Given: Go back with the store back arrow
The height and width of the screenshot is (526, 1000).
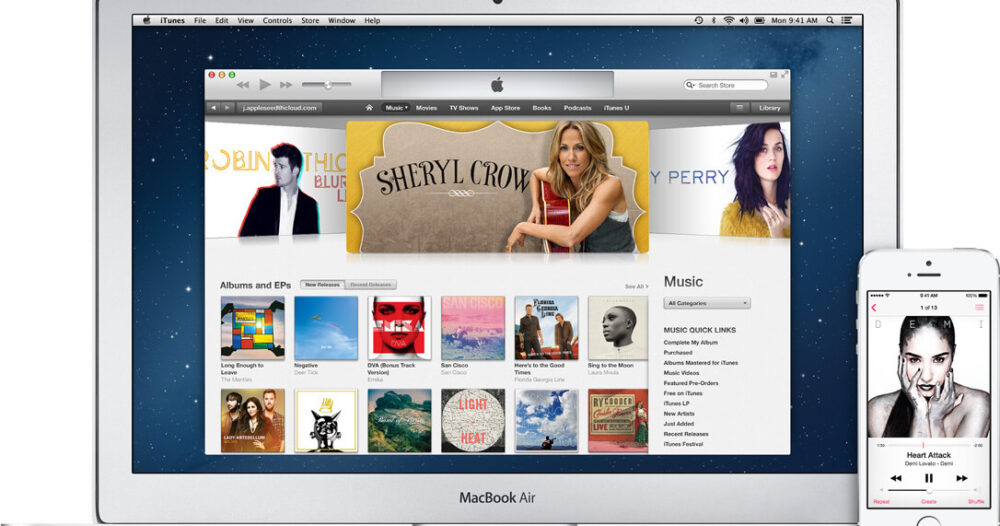Looking at the screenshot, I should tap(213, 108).
